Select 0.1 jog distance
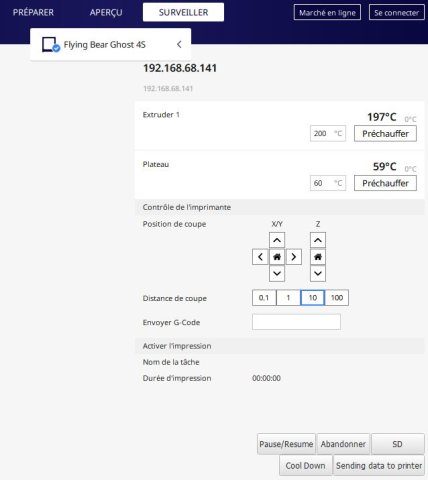This screenshot has height=480, width=428. (264, 298)
